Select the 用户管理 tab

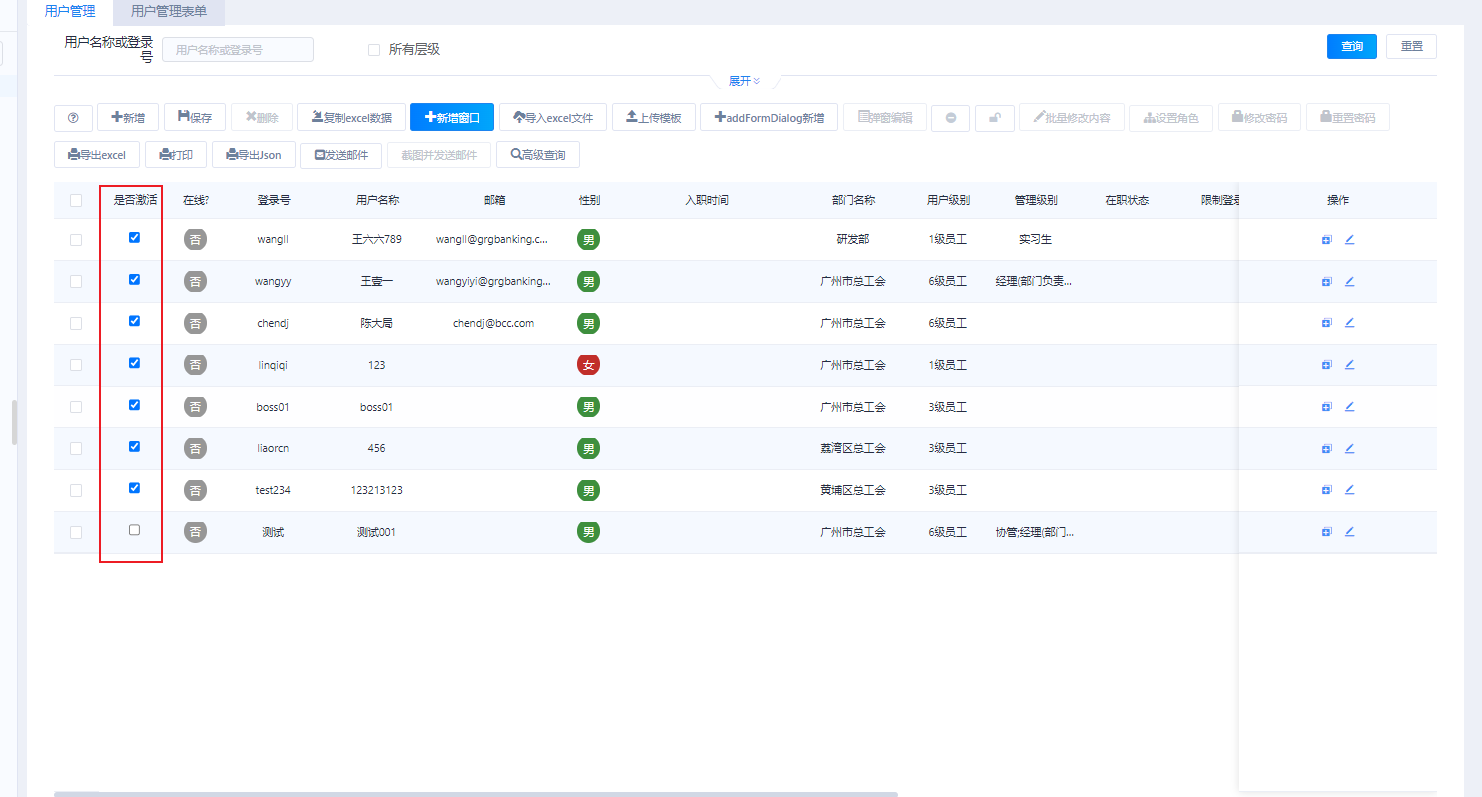coord(70,12)
